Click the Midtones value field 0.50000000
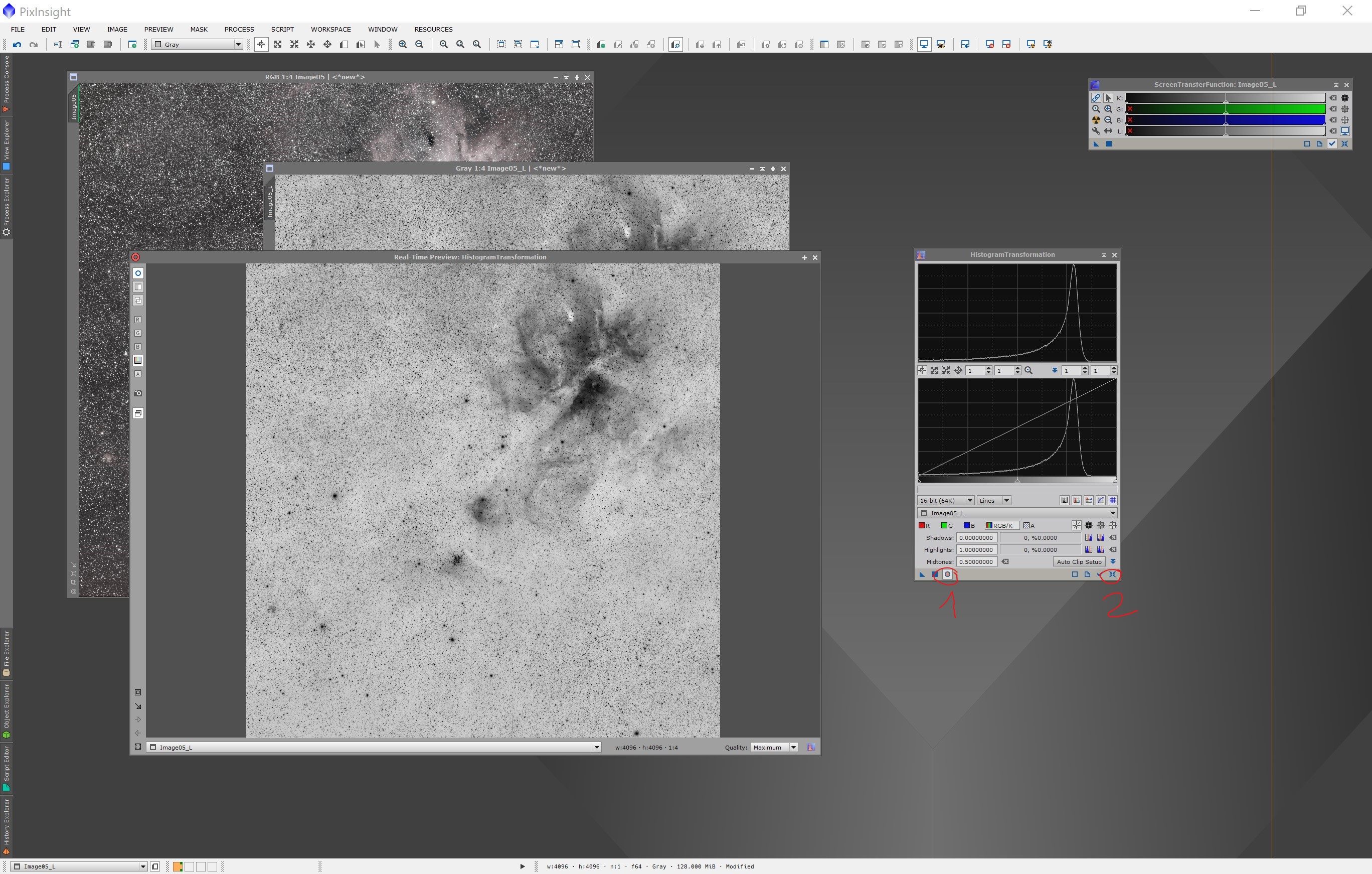1372x874 pixels. tap(977, 561)
